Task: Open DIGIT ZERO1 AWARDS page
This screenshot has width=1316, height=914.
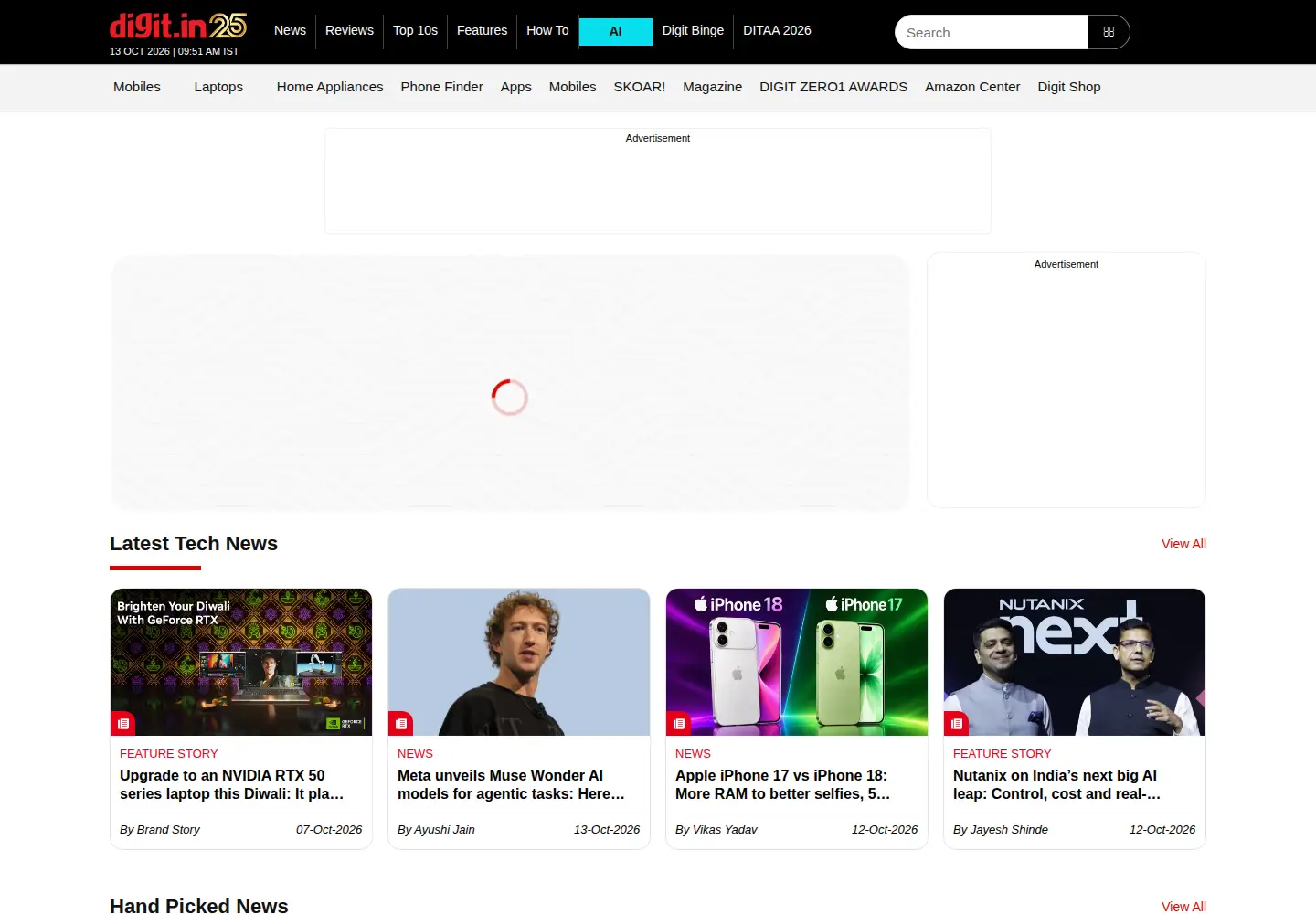Action: (833, 87)
